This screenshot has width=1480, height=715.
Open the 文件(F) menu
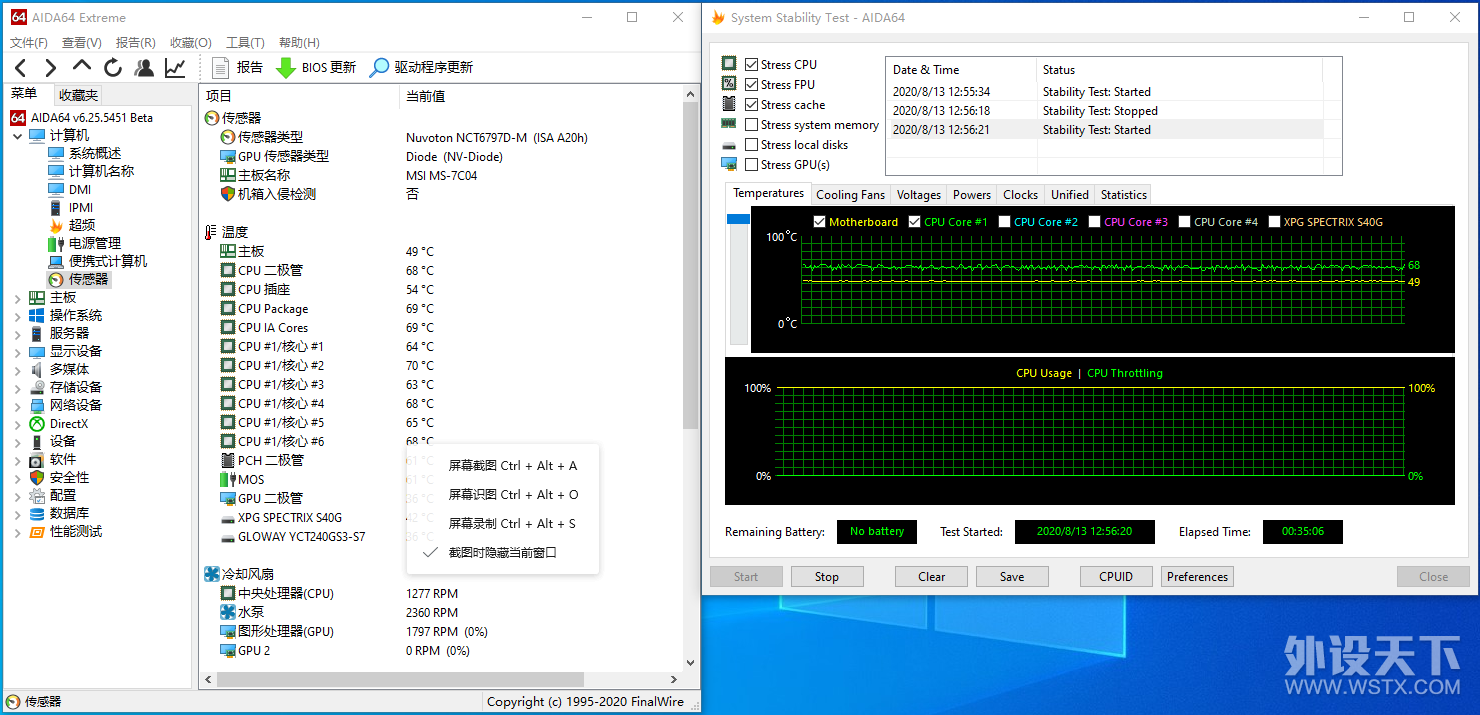pos(29,42)
